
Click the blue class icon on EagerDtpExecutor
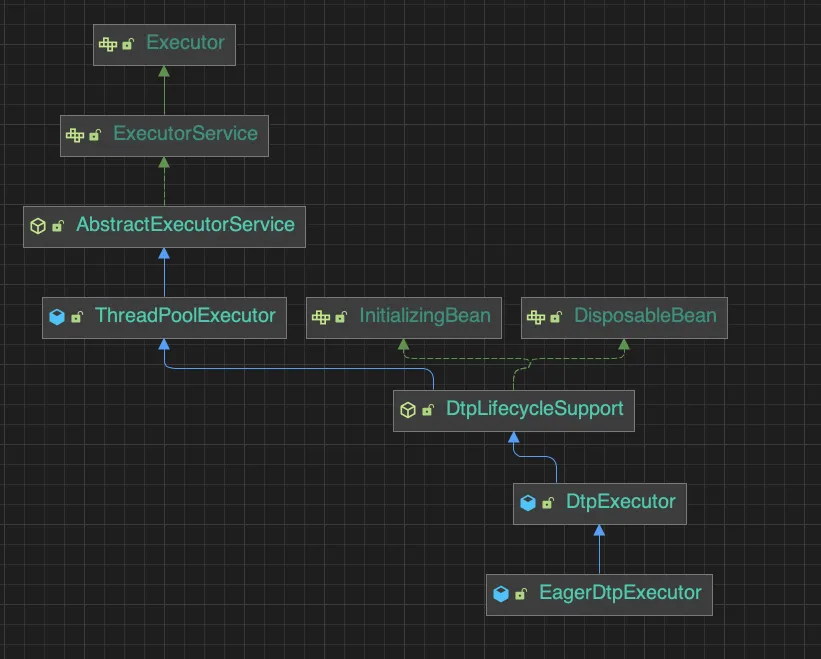pyautogui.click(x=501, y=594)
